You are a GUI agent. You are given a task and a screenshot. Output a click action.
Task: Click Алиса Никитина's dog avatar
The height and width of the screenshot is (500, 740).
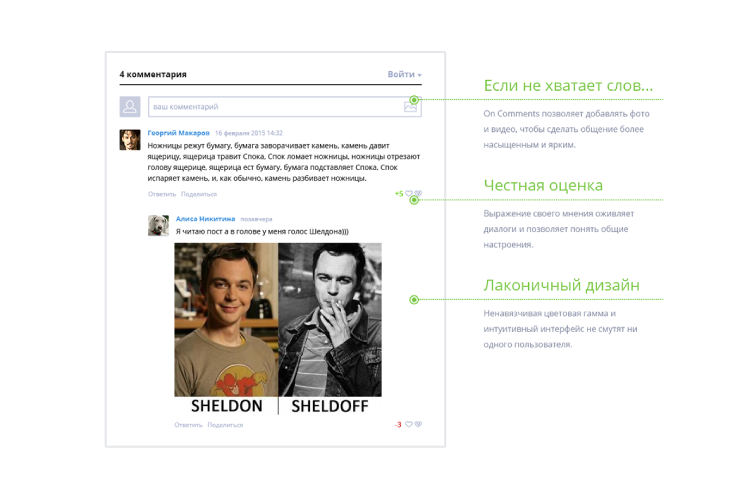click(158, 225)
